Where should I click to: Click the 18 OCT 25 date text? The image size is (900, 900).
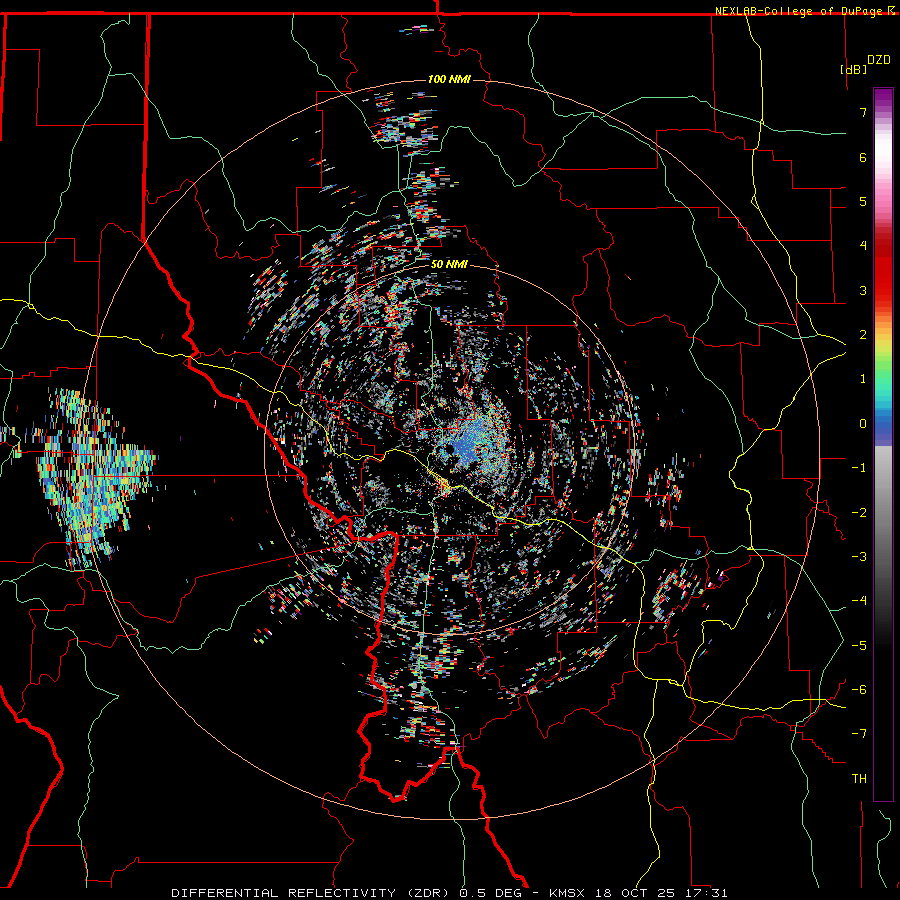point(635,893)
